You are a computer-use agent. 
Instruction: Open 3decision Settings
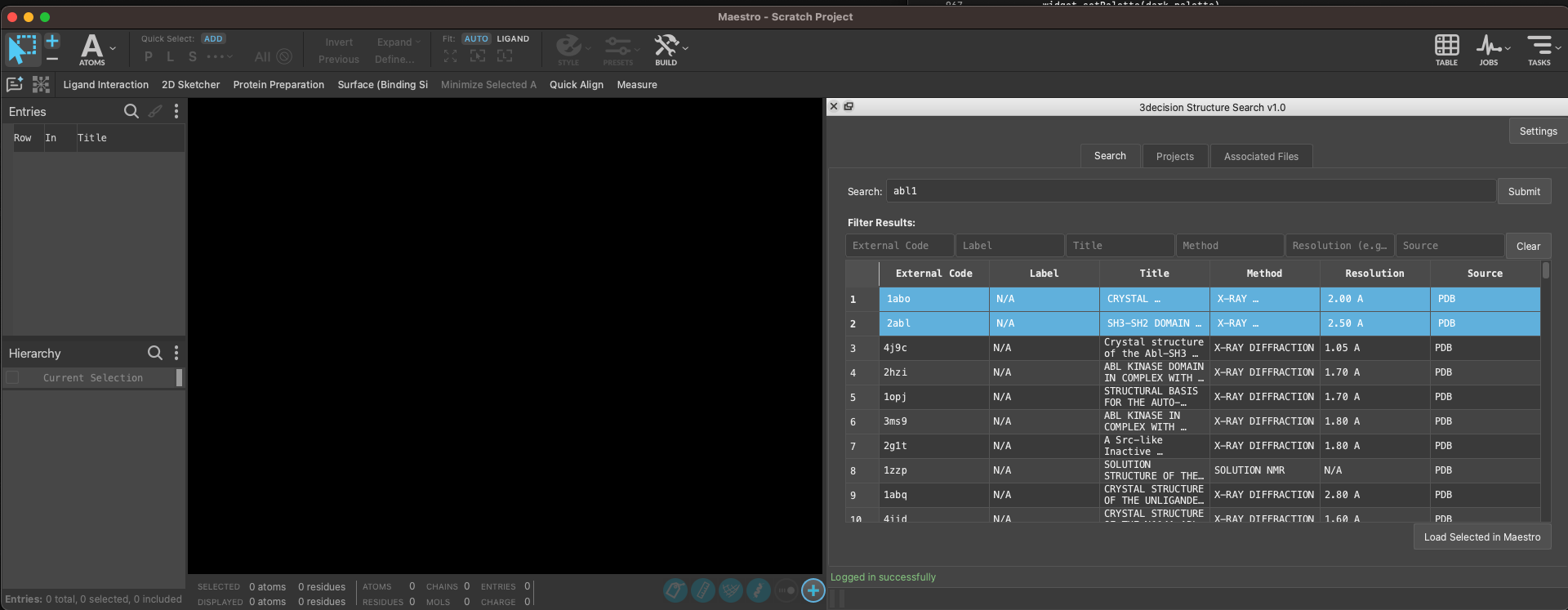[1538, 131]
